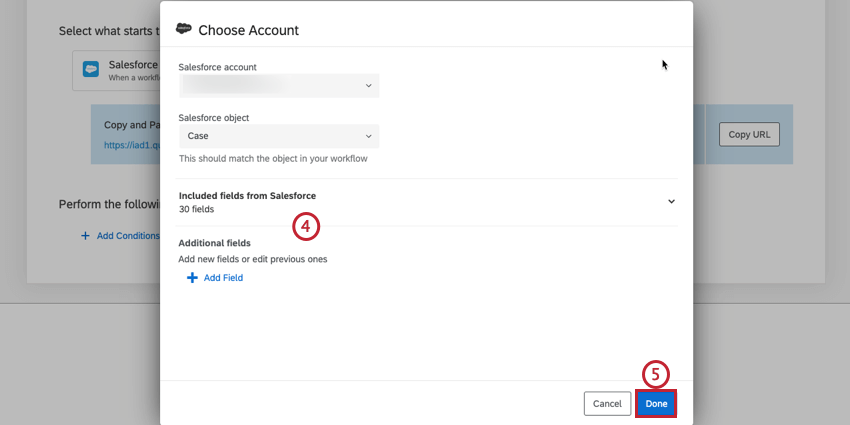Click the plus icon beside Add Conditions
The width and height of the screenshot is (850, 425).
[x=86, y=236]
